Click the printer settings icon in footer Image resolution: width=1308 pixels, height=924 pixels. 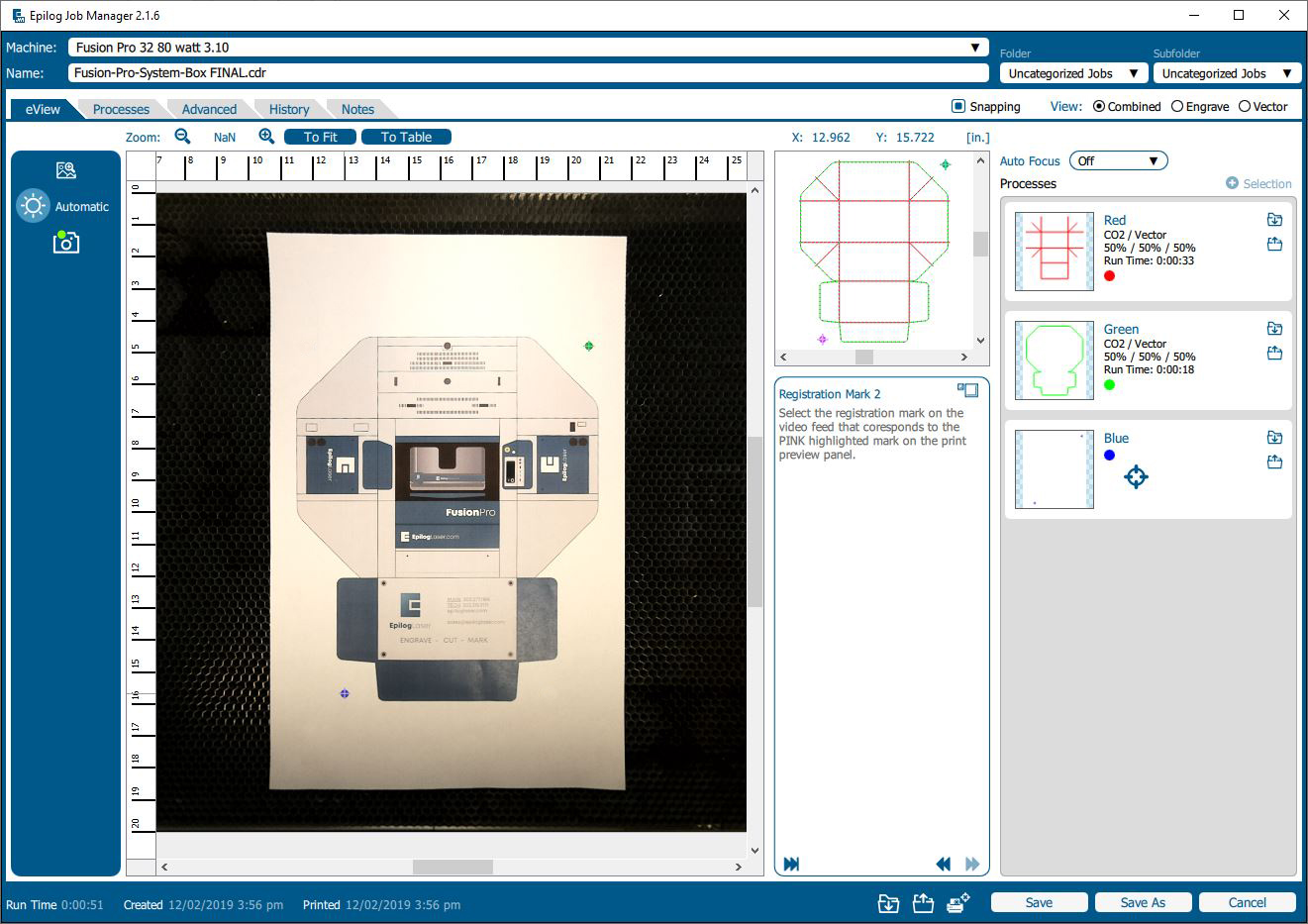point(957,903)
